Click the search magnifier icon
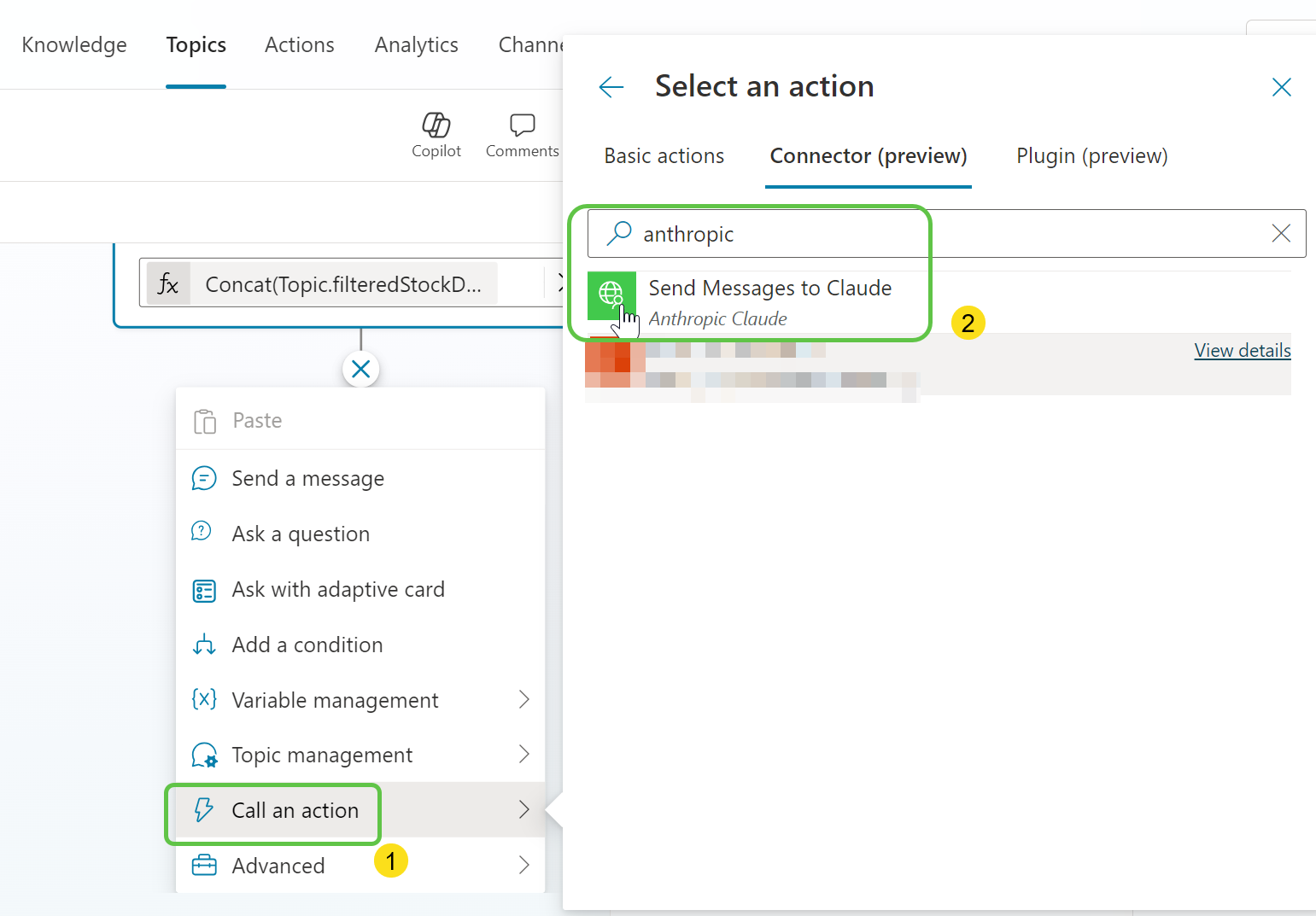The height and width of the screenshot is (916, 1316). [x=619, y=233]
